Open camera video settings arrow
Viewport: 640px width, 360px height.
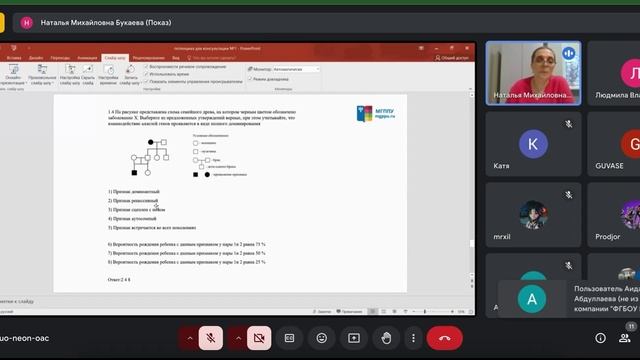pyautogui.click(x=238, y=338)
